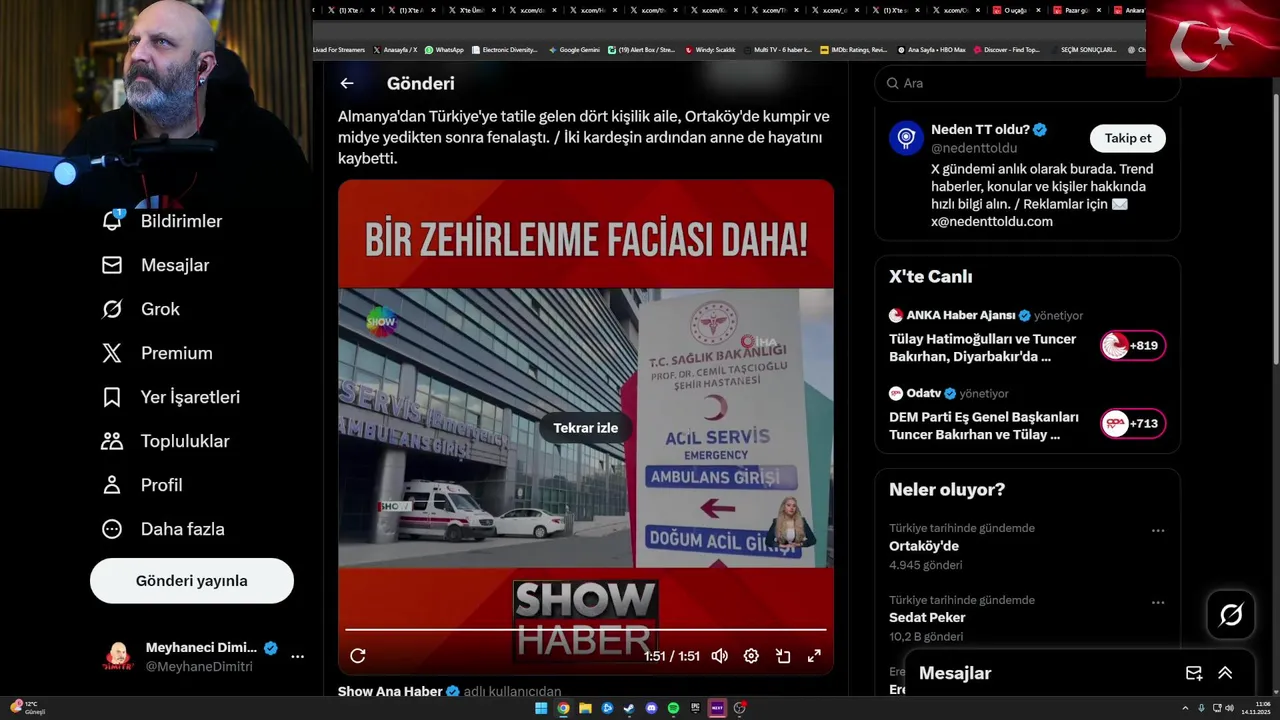Open IMDb: Ratings bookmark
The height and width of the screenshot is (720, 1280).
click(853, 49)
